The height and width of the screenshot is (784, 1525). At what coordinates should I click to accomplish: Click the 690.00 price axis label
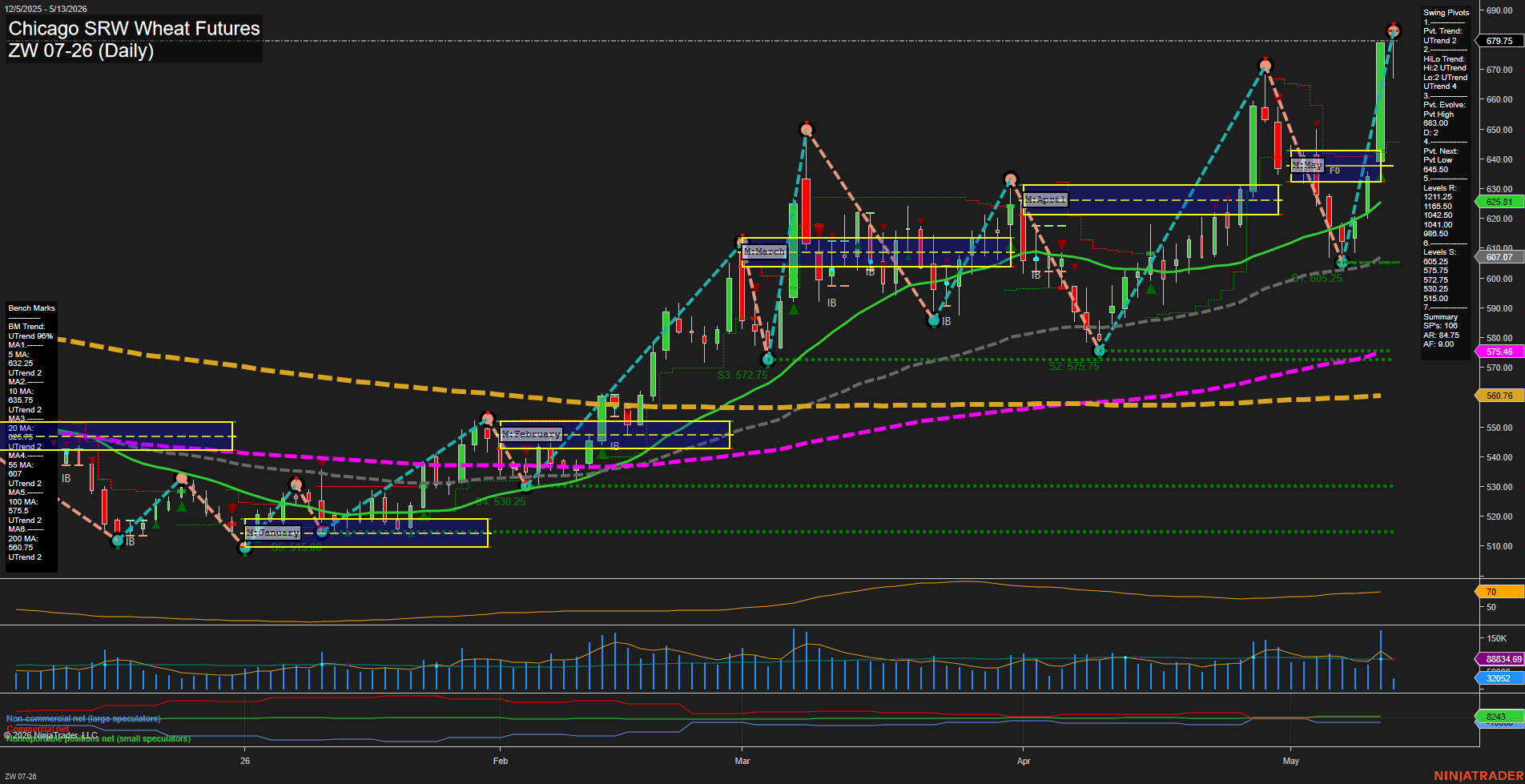pos(1499,10)
